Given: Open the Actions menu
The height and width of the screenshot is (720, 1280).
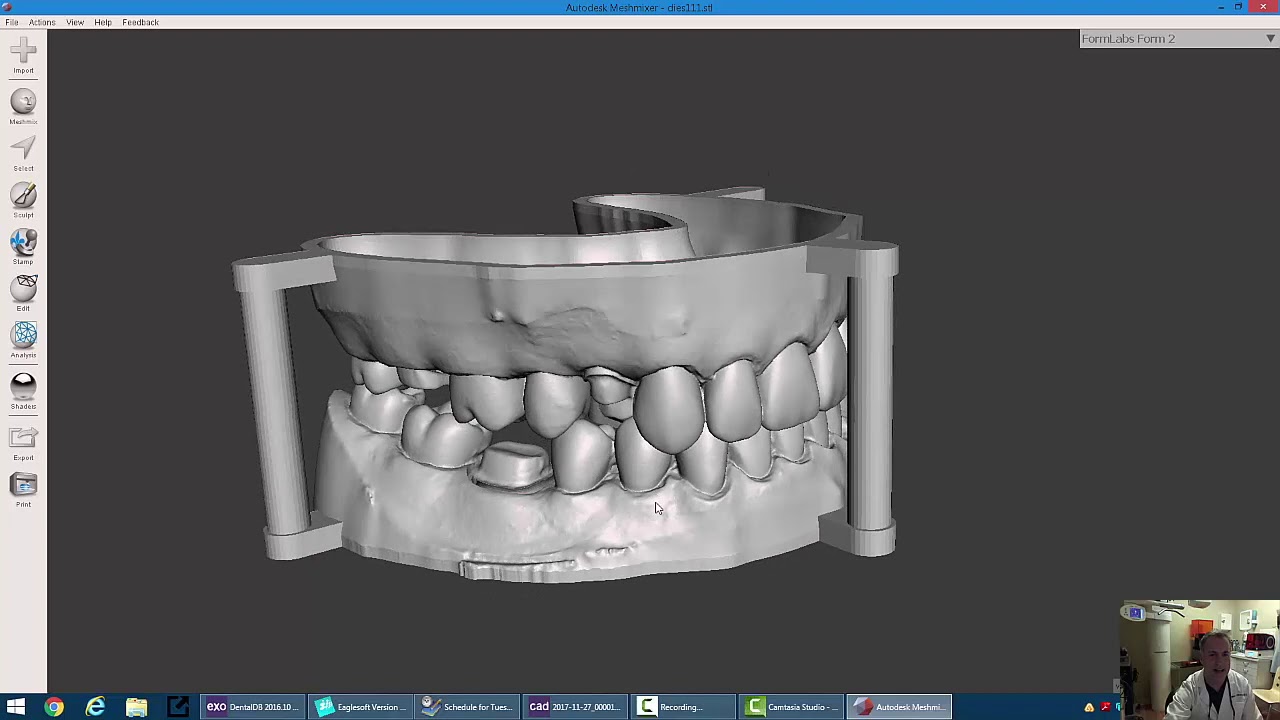Looking at the screenshot, I should [x=42, y=22].
